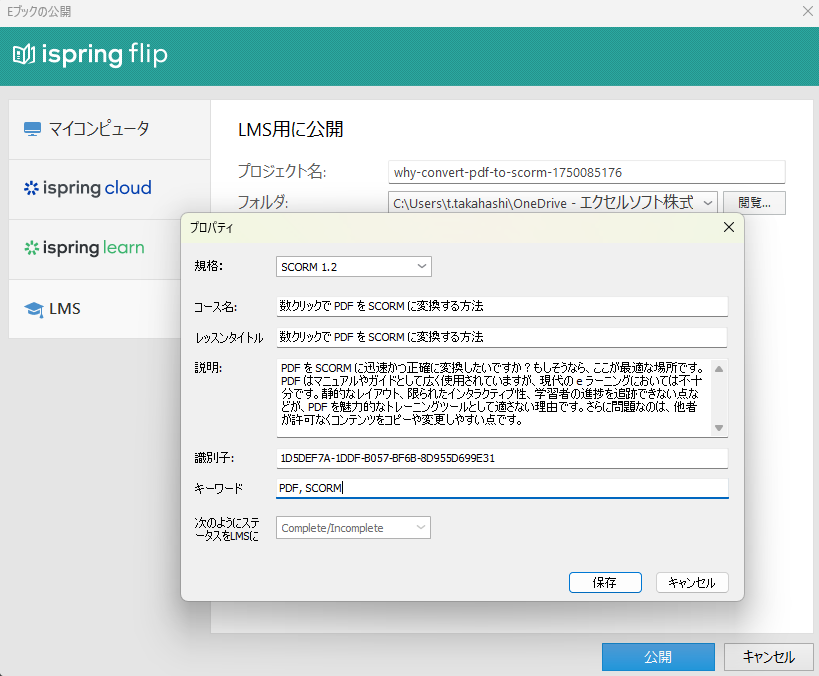Open the 規格 SCORM 1.2 dropdown
The width and height of the screenshot is (819, 676).
click(354, 266)
